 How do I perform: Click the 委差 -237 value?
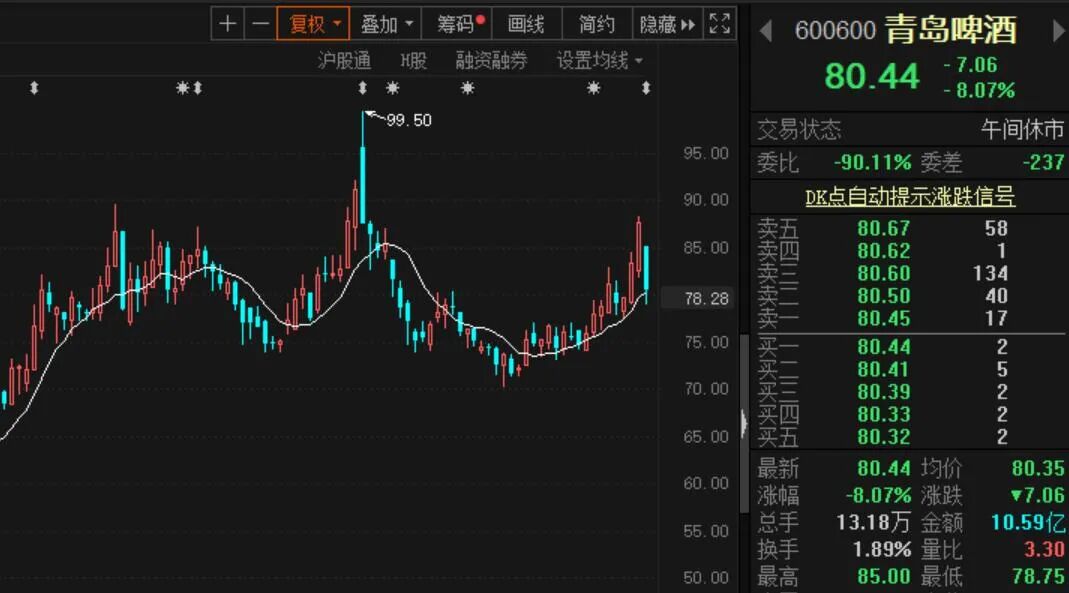1043,162
